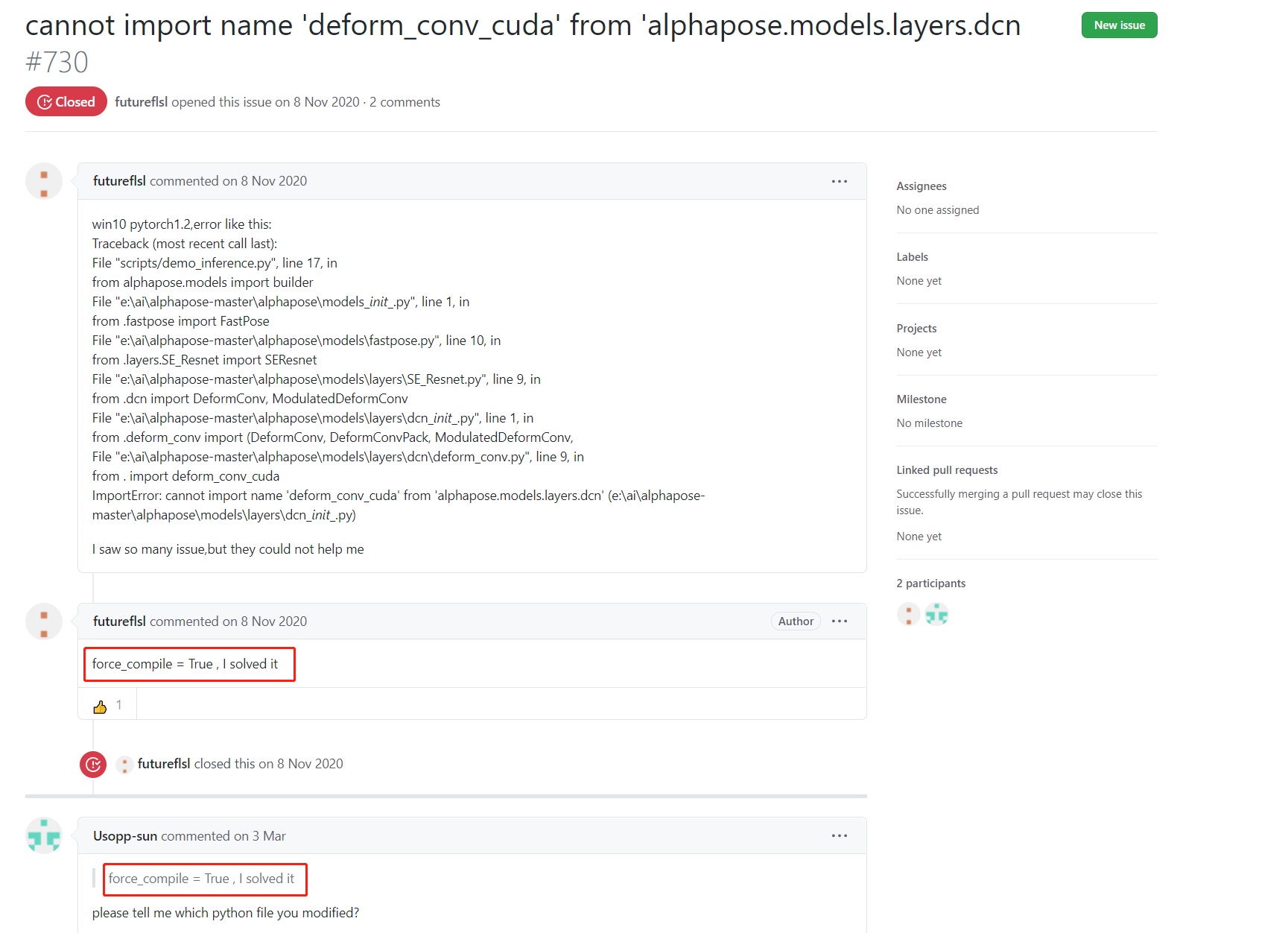
Task: Click Usopp-sun avatar beside third comment
Action: (x=44, y=836)
